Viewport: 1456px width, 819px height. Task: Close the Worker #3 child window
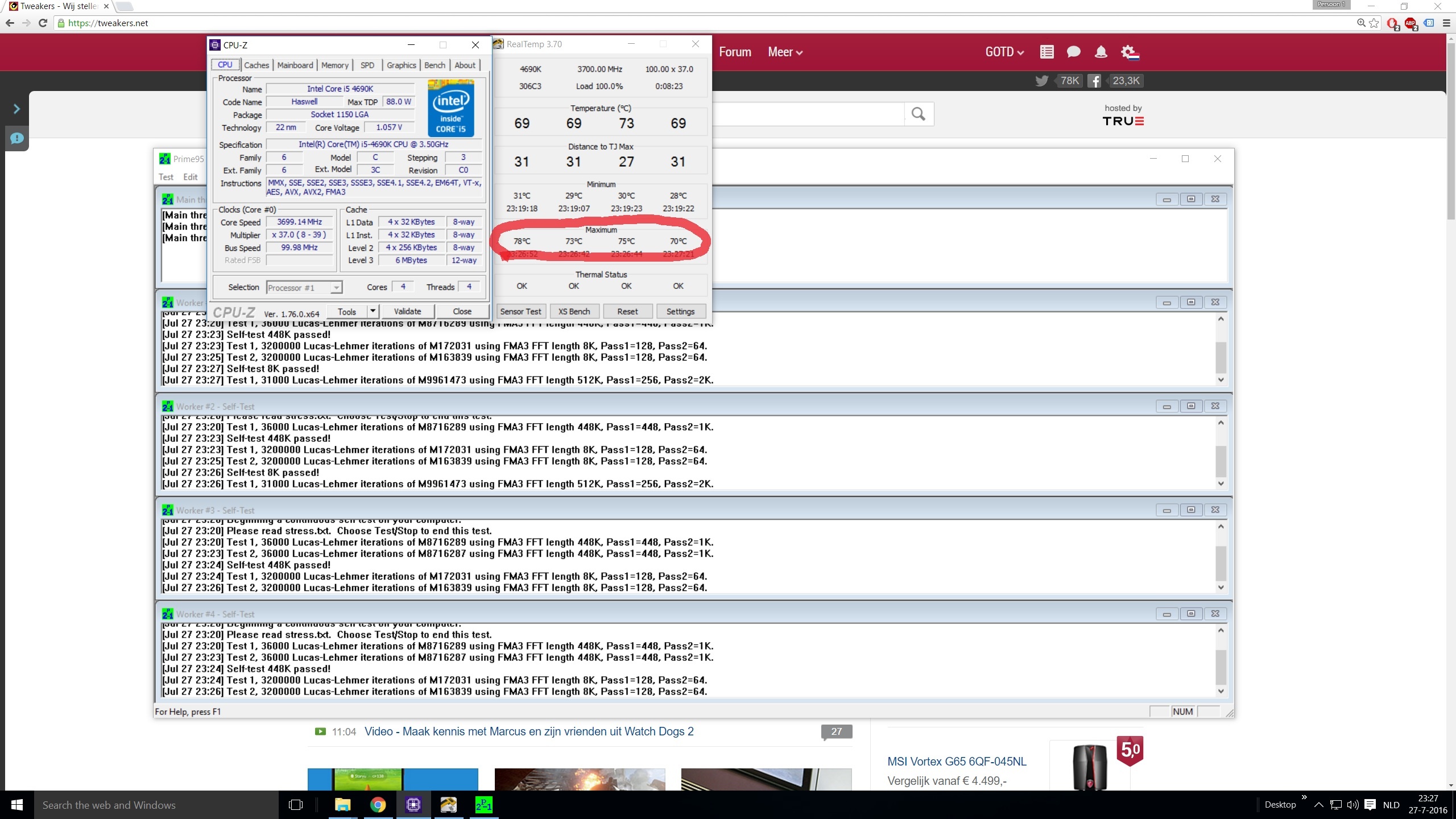click(1215, 510)
